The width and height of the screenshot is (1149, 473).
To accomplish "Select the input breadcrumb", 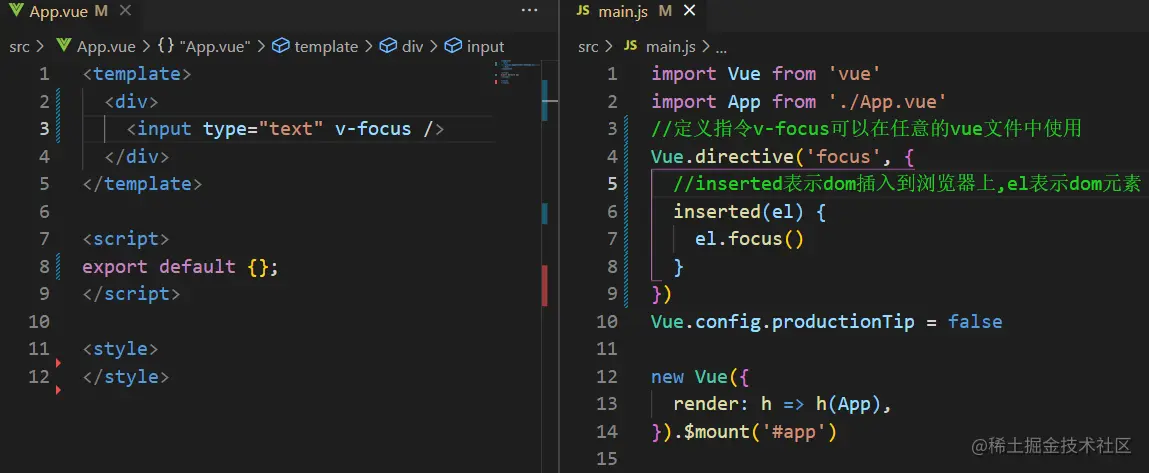I will coord(485,46).
